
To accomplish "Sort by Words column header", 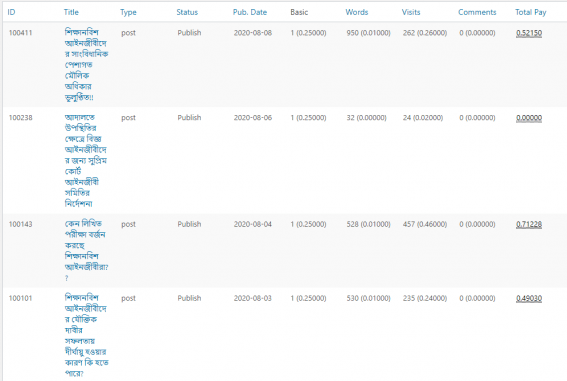I will (x=357, y=12).
